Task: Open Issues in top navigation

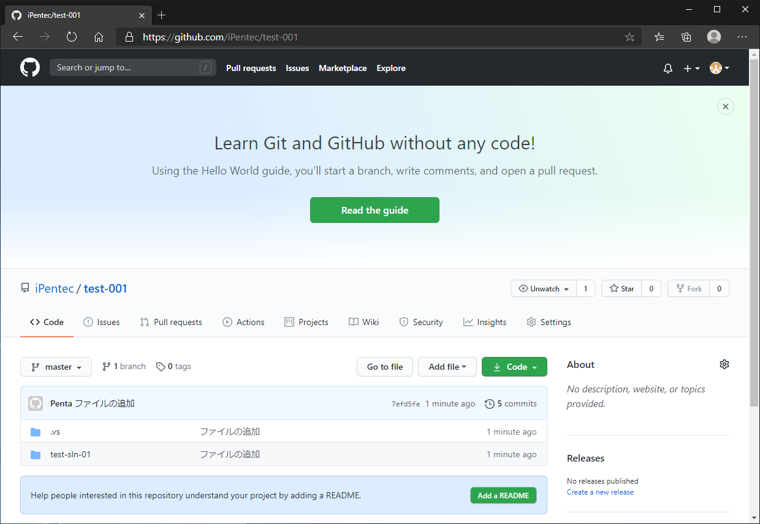Action: pyautogui.click(x=297, y=68)
